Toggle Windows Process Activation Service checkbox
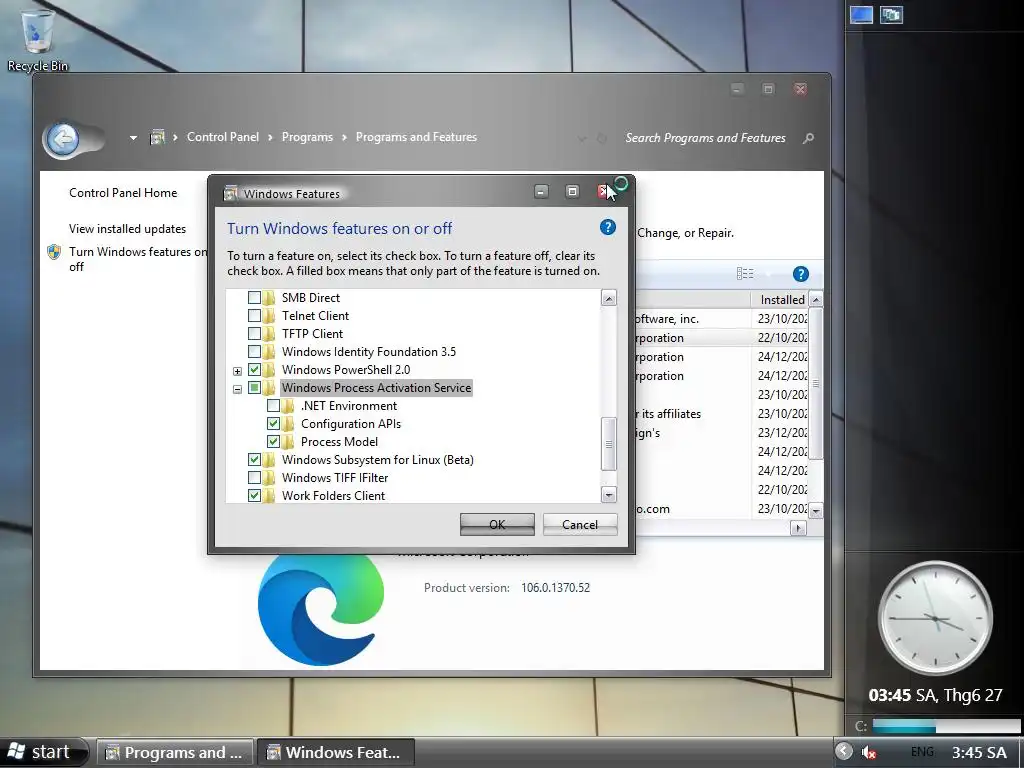The height and width of the screenshot is (768, 1024). 254,387
